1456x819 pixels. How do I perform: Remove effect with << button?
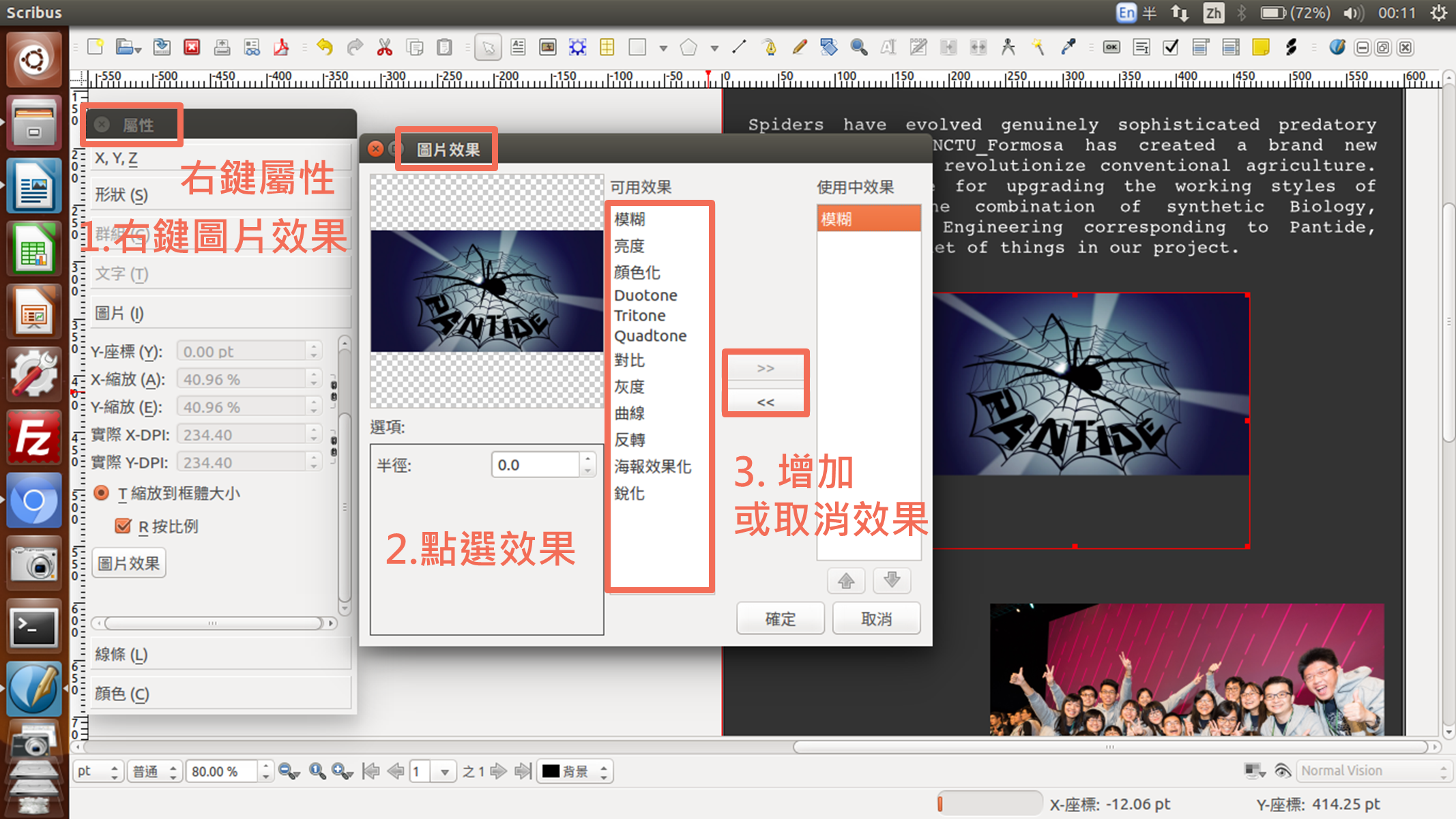point(766,402)
